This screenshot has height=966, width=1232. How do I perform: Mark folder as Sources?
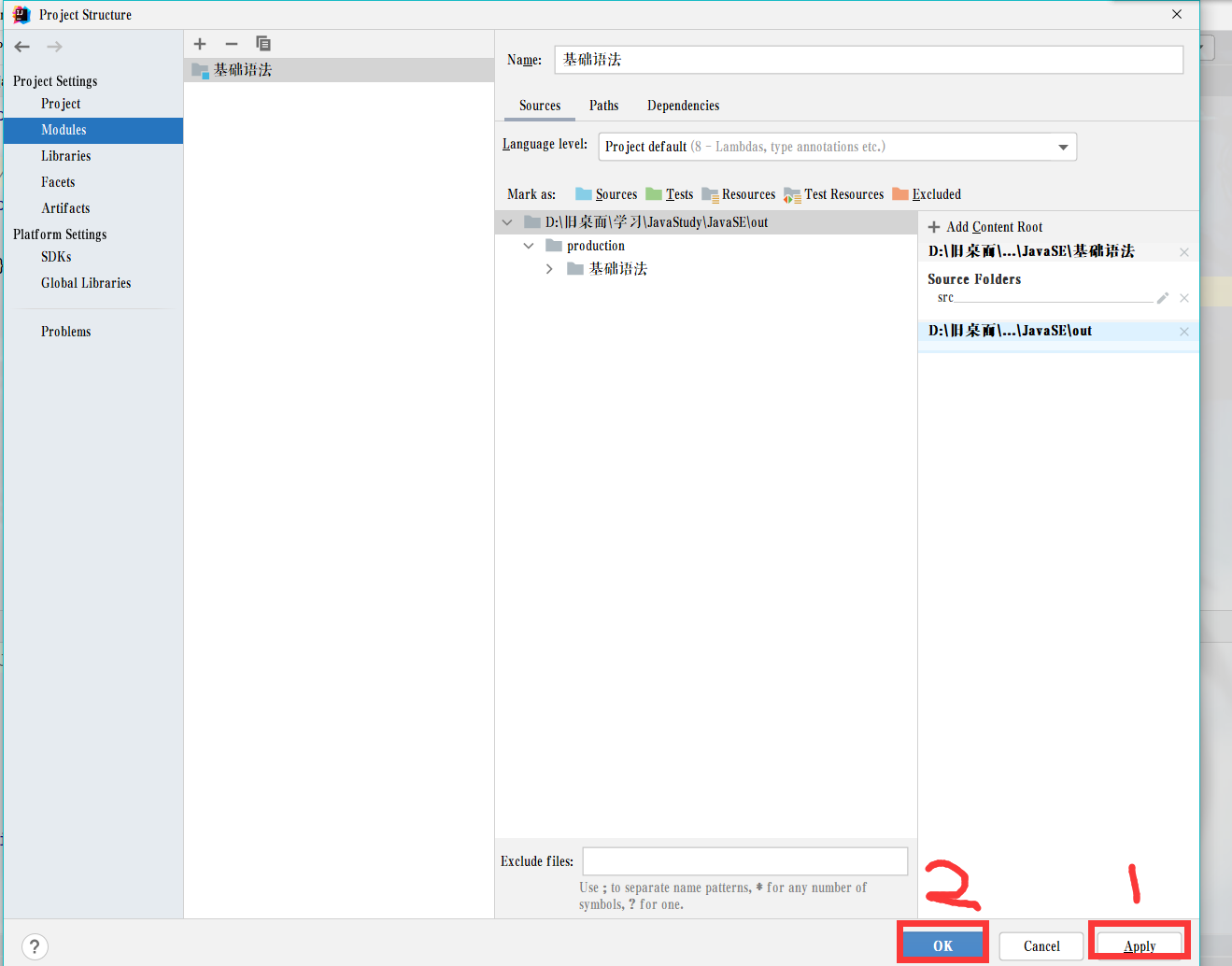tap(606, 194)
